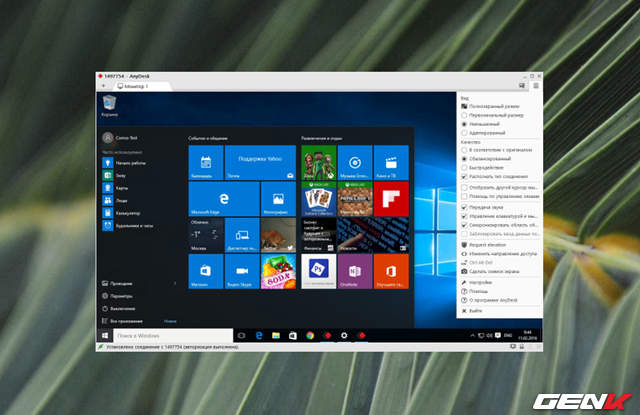Open the Фотографии tile
This screenshot has height=415, width=640.
(278, 199)
